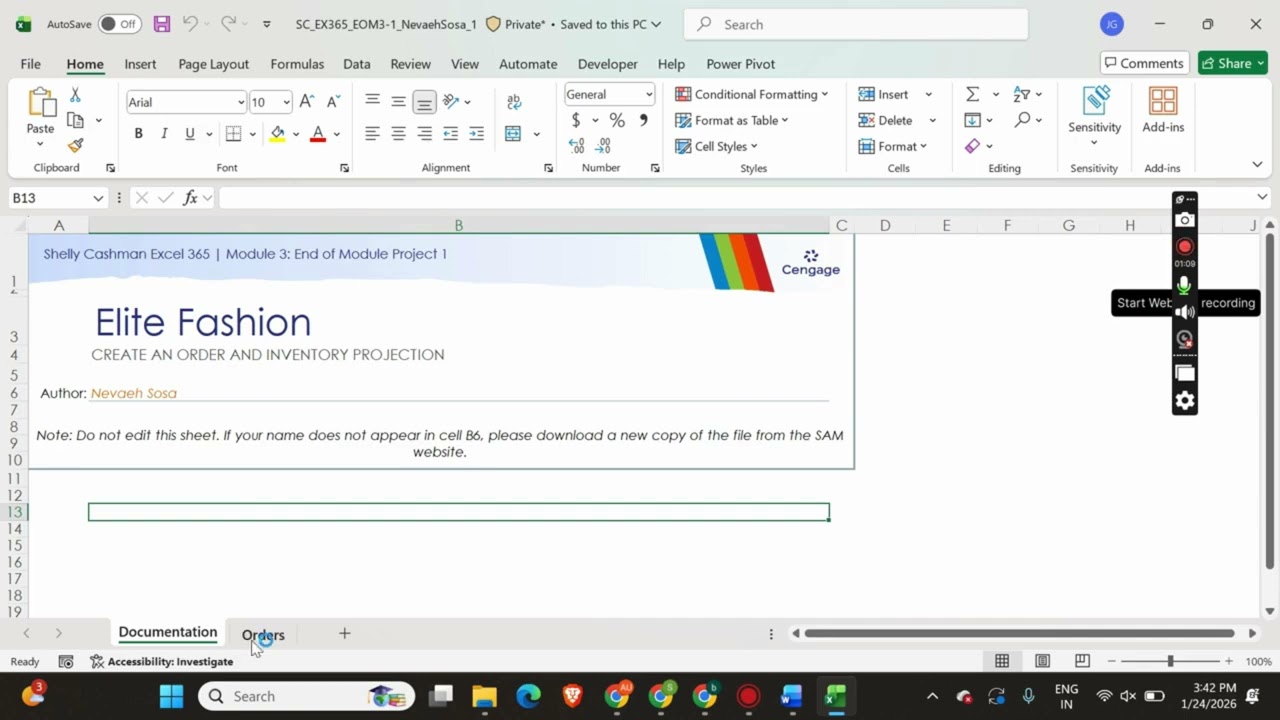This screenshot has width=1280, height=720.
Task: Expand Cell Styles menu
Action: tap(716, 146)
